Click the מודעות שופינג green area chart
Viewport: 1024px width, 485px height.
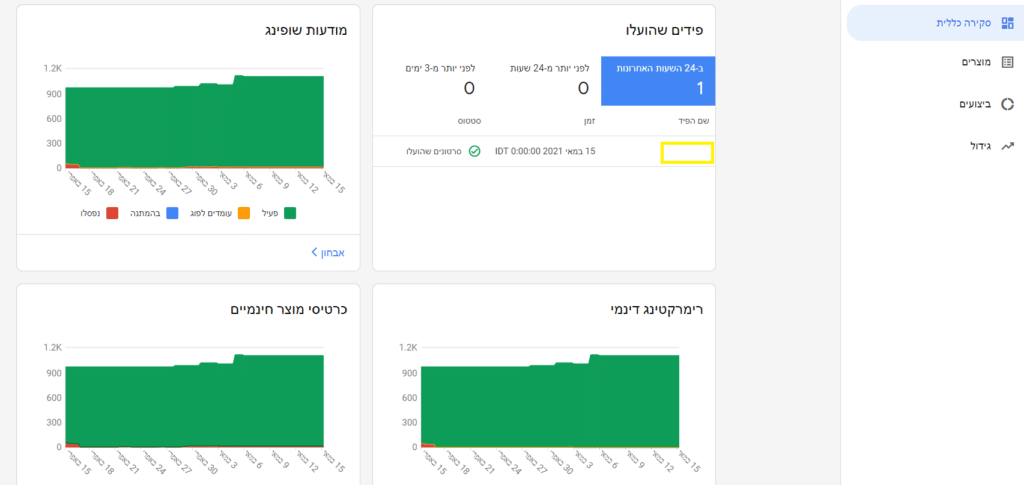point(195,124)
